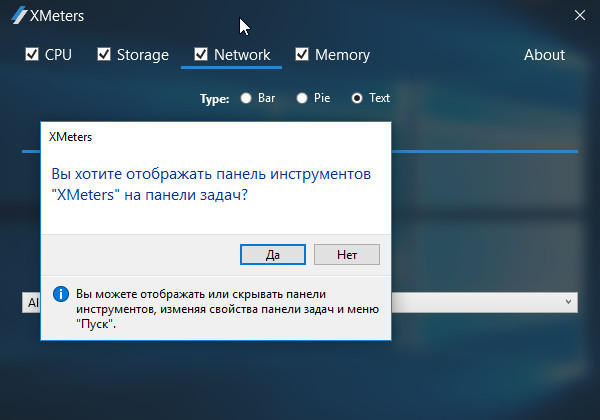Viewport: 600px width, 420px height.
Task: Click the question text about панель инструментов
Action: [x=211, y=184]
